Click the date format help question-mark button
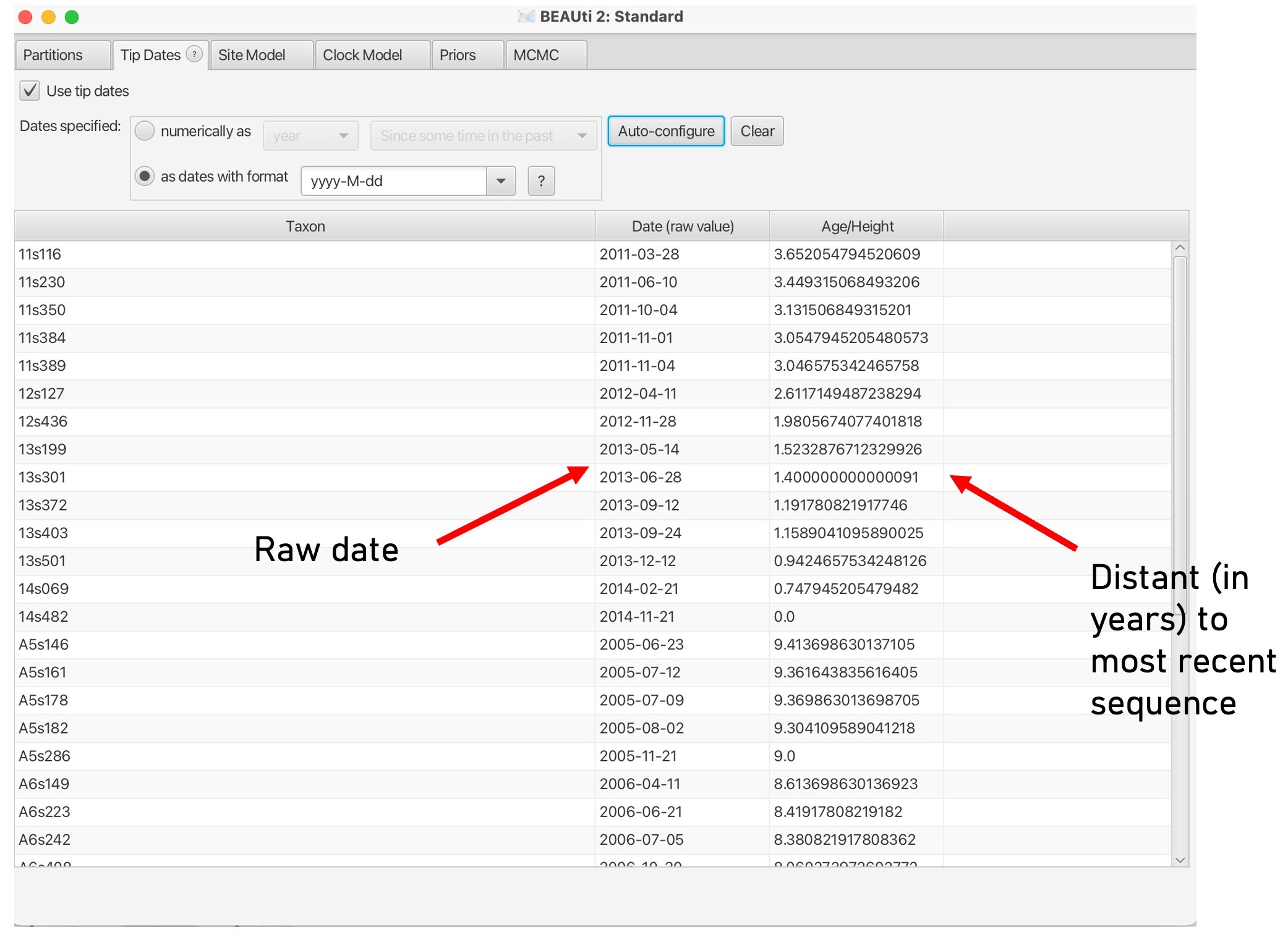The height and width of the screenshot is (940, 1288). click(541, 181)
